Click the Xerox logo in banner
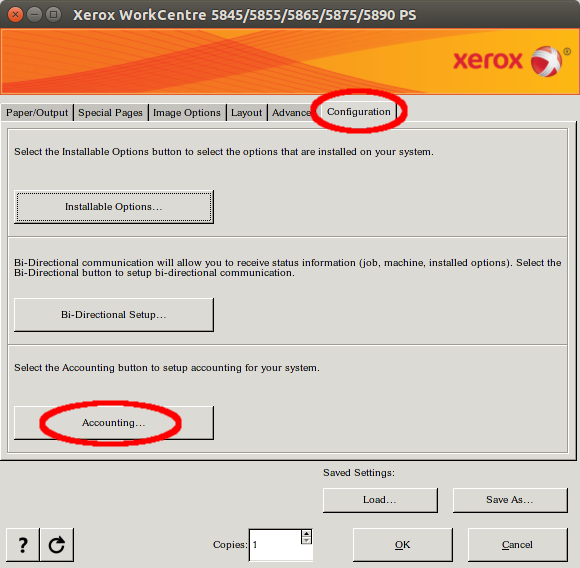This screenshot has height=568, width=580. point(512,61)
